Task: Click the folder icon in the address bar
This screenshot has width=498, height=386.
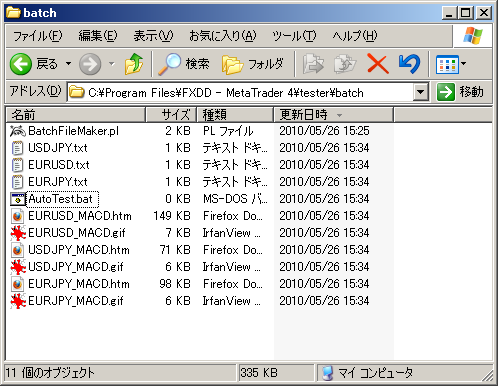Action: [77, 92]
